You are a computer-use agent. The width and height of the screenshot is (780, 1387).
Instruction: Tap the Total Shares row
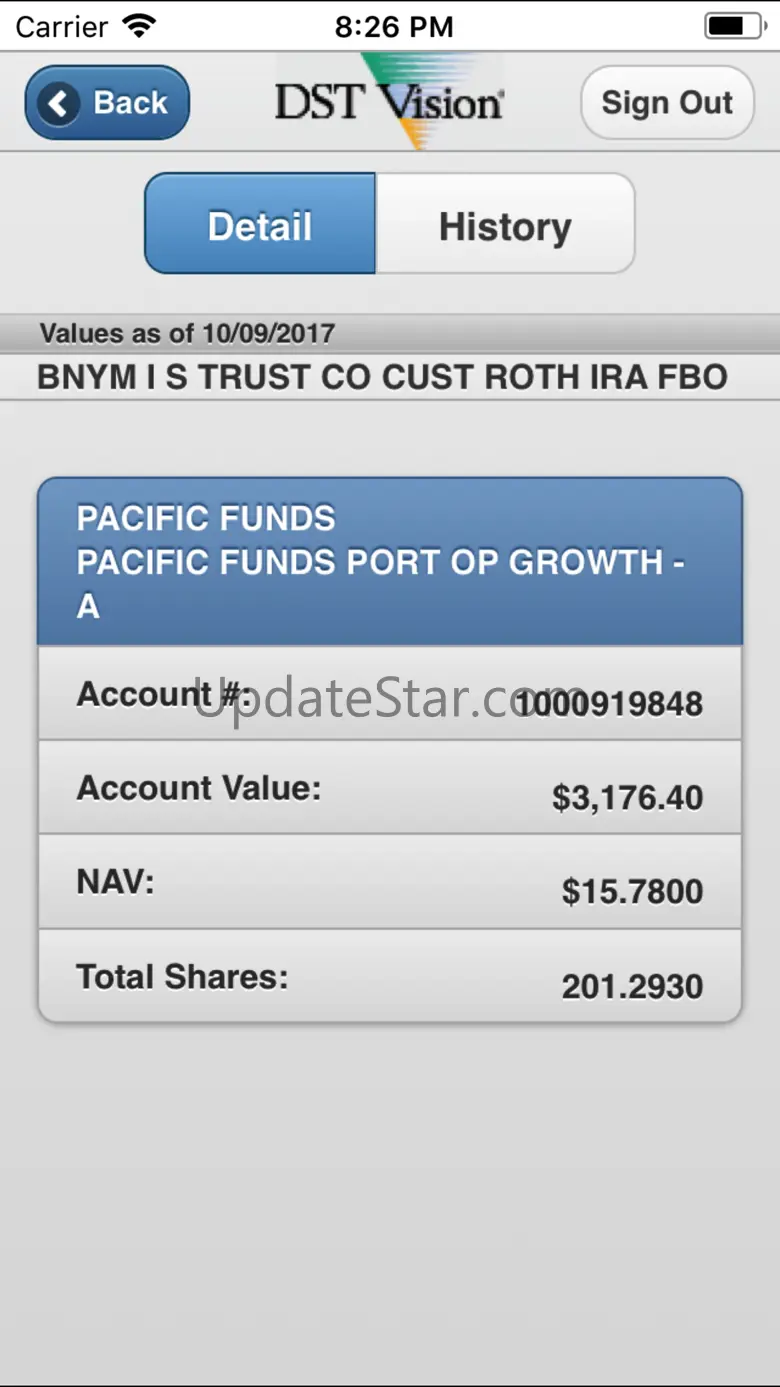pyautogui.click(x=390, y=976)
